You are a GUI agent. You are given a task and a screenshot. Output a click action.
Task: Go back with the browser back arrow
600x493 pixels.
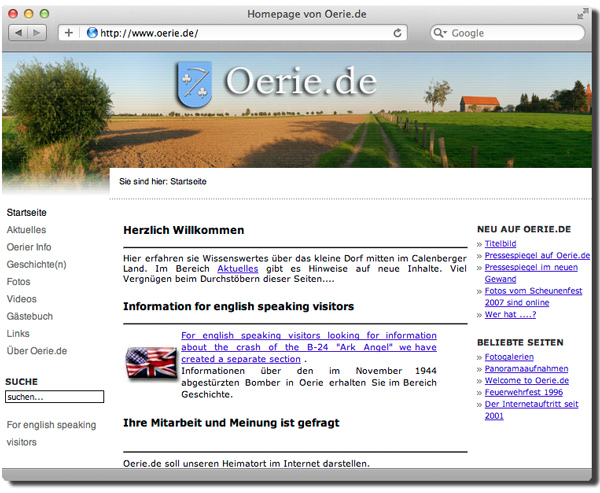pos(18,33)
